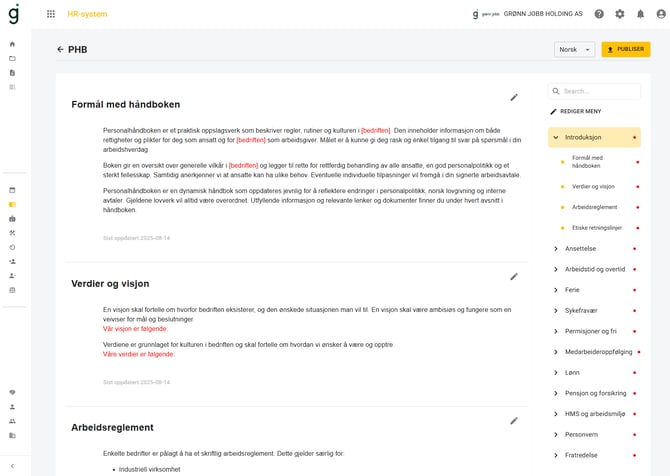The height and width of the screenshot is (476, 670).
Task: Open the scales icon in left sidebar
Action: click(x=12, y=290)
